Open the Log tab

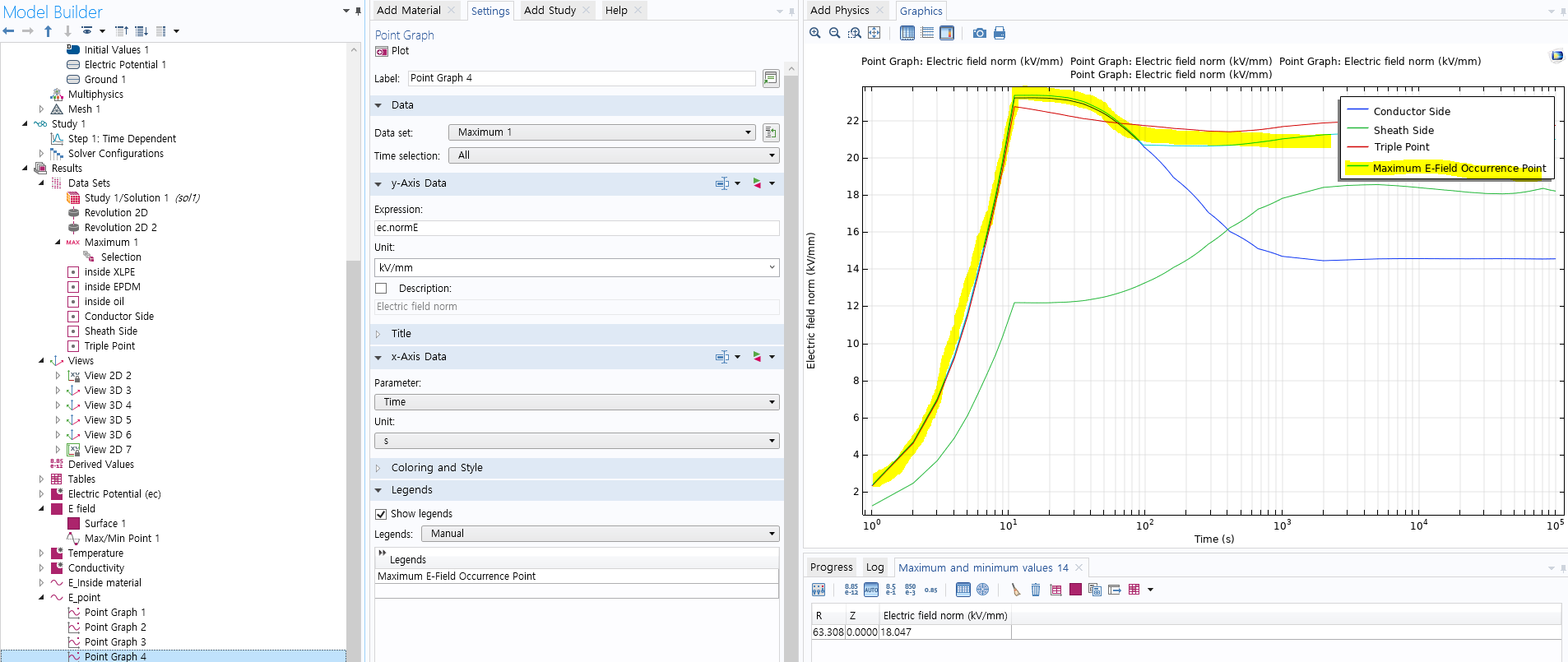(874, 567)
